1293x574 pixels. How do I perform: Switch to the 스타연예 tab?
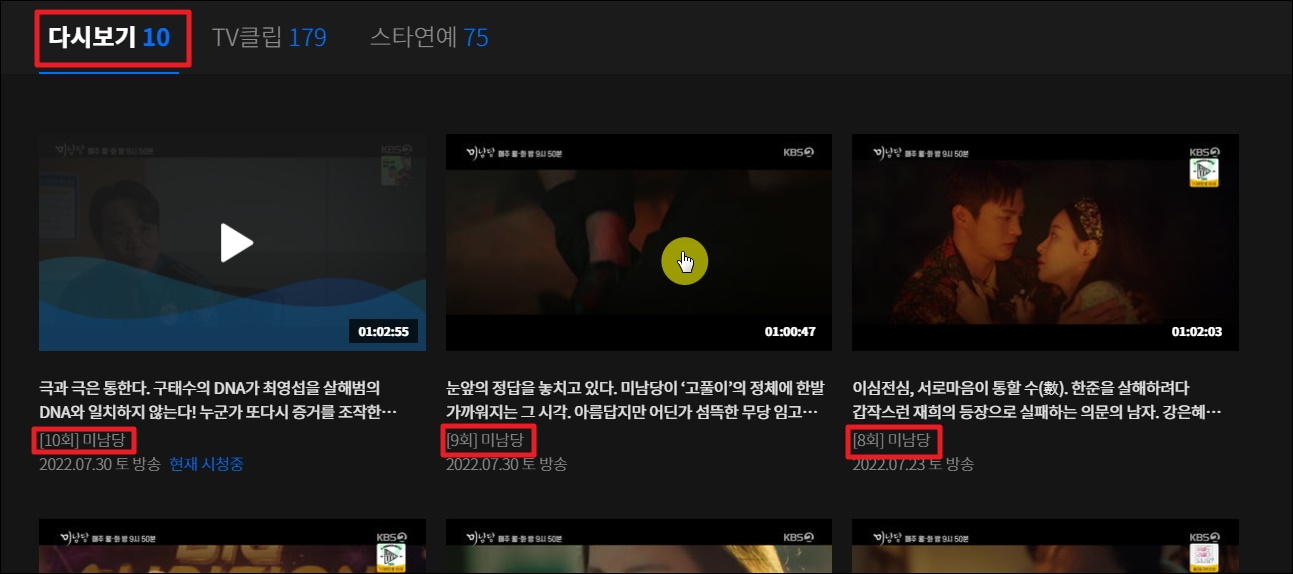click(x=429, y=38)
